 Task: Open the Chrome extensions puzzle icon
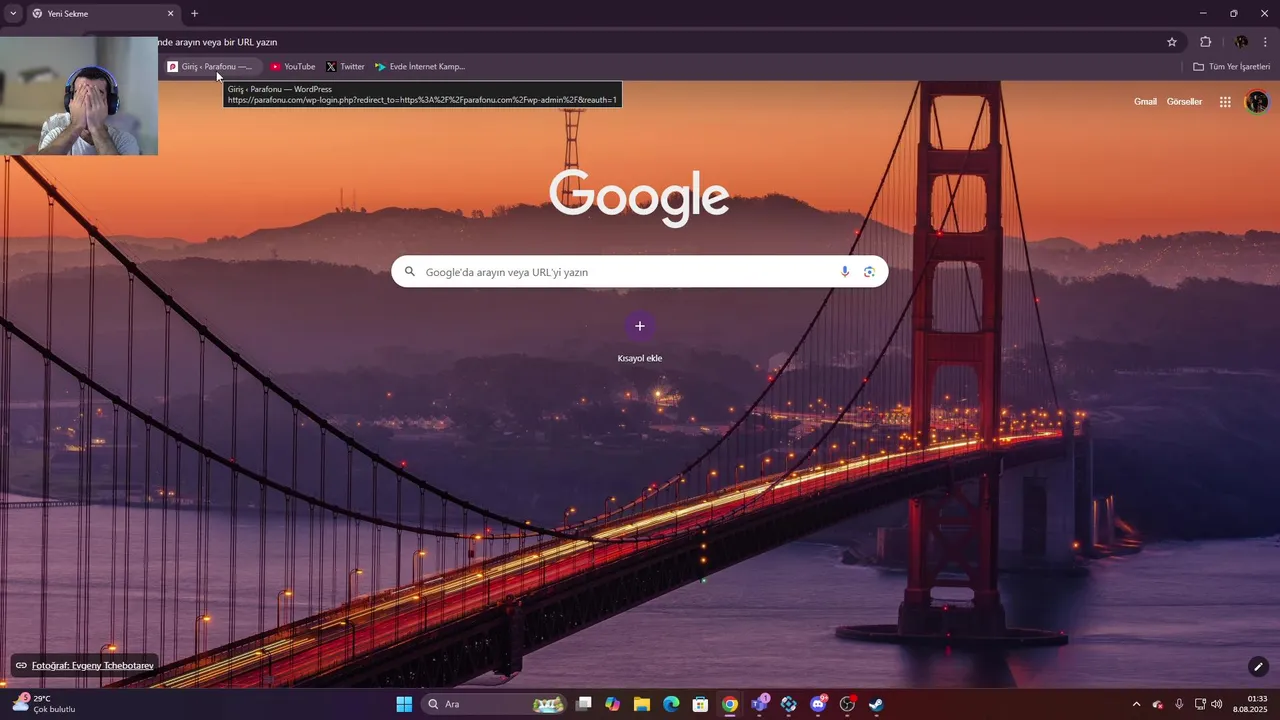click(x=1205, y=42)
